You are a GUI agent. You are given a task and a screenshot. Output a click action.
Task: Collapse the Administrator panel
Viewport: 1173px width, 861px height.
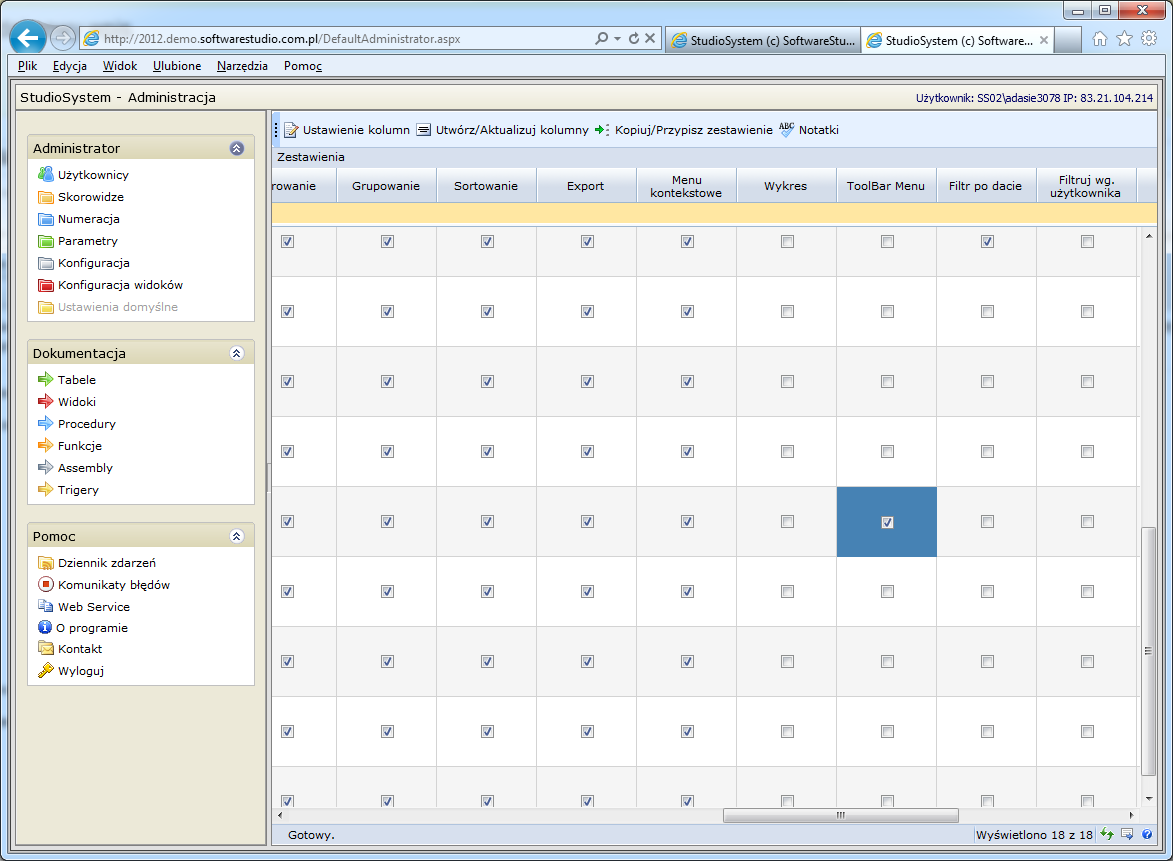click(237, 148)
